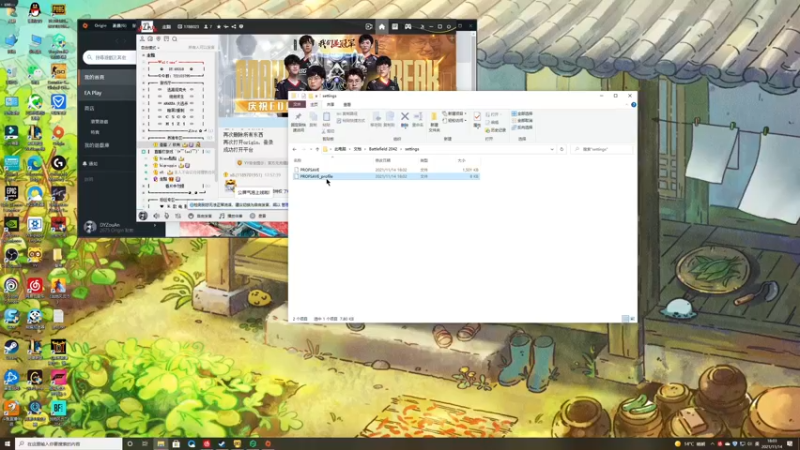
Task: Click the gamepad icon in YY toolbar
Action: click(x=408, y=27)
